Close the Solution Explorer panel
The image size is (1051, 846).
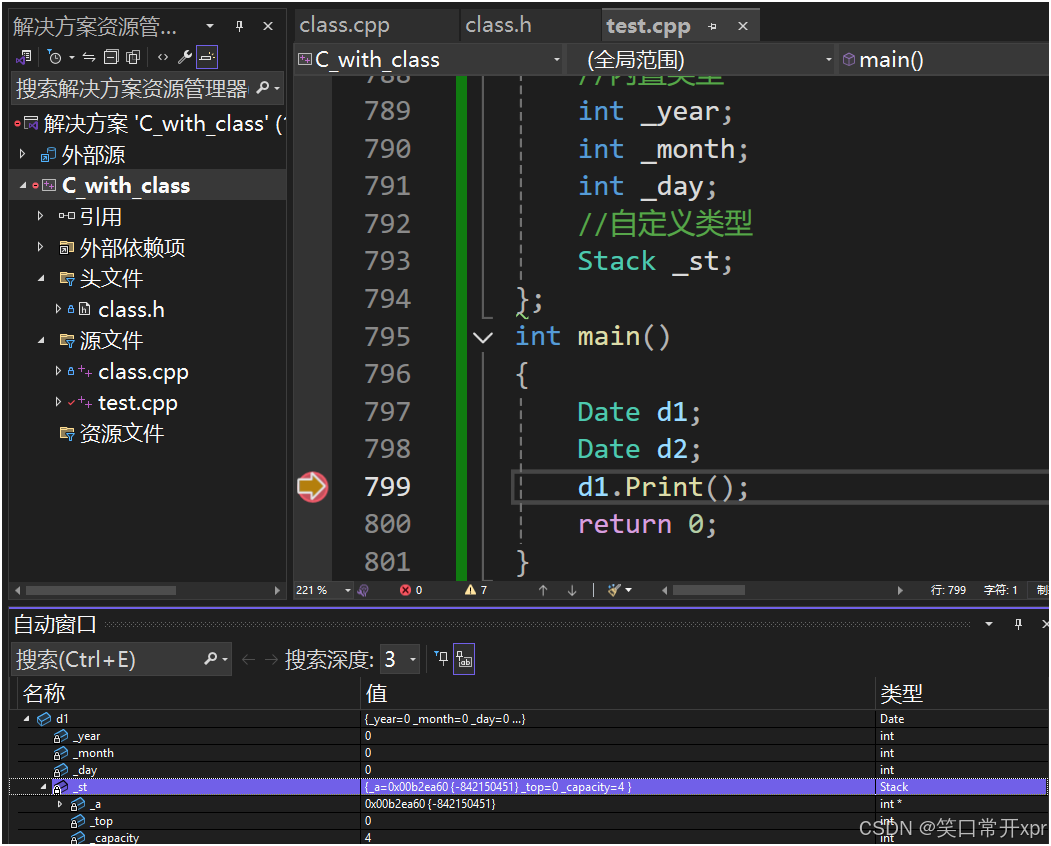[268, 26]
